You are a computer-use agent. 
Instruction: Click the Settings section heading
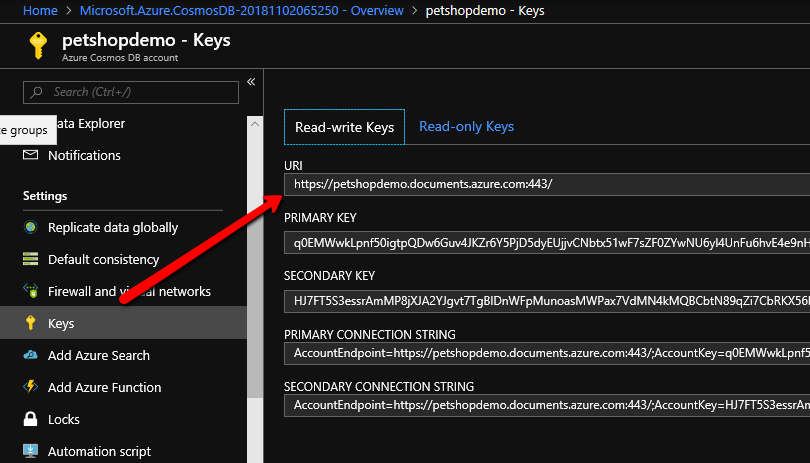click(x=45, y=196)
